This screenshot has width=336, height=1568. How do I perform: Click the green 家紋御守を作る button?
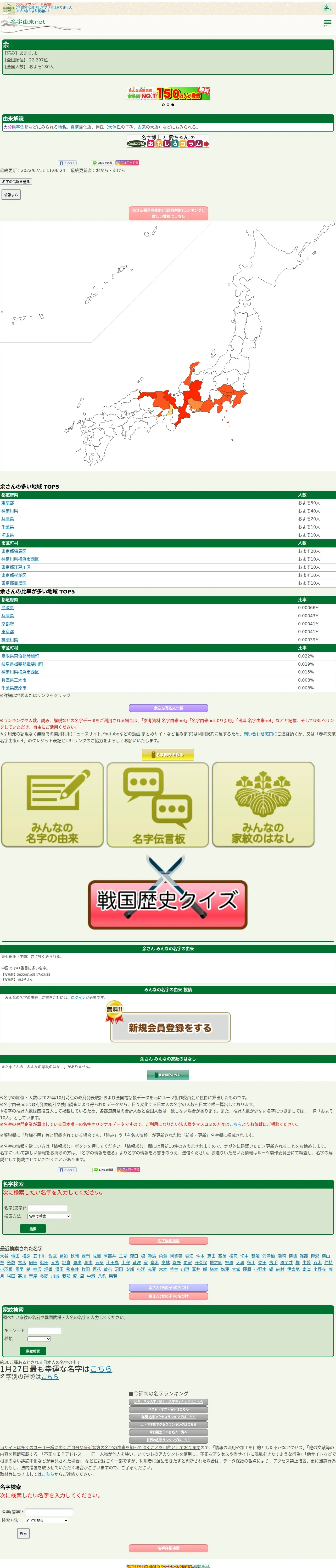168,1075
